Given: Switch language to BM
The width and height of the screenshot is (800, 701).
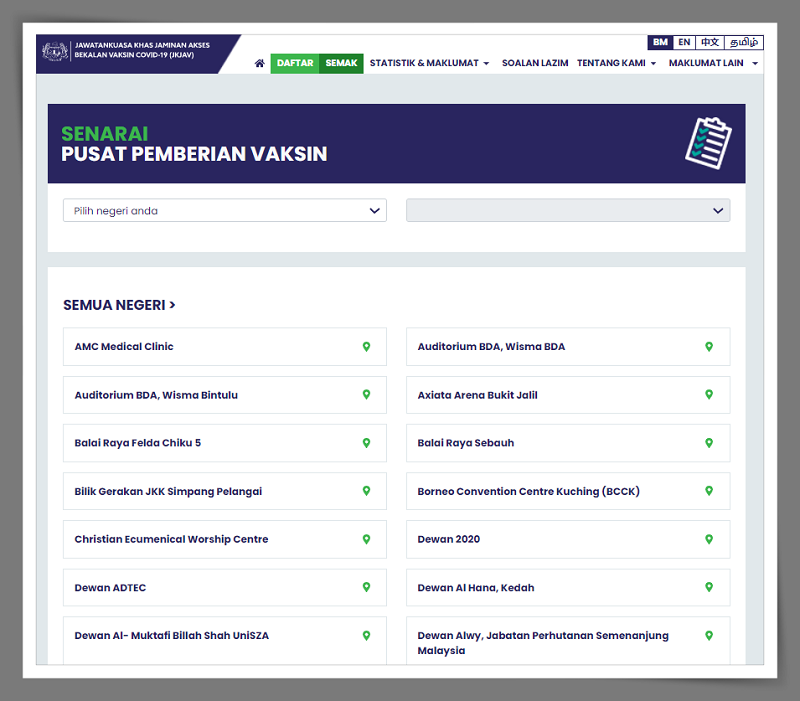Looking at the screenshot, I should (660, 43).
